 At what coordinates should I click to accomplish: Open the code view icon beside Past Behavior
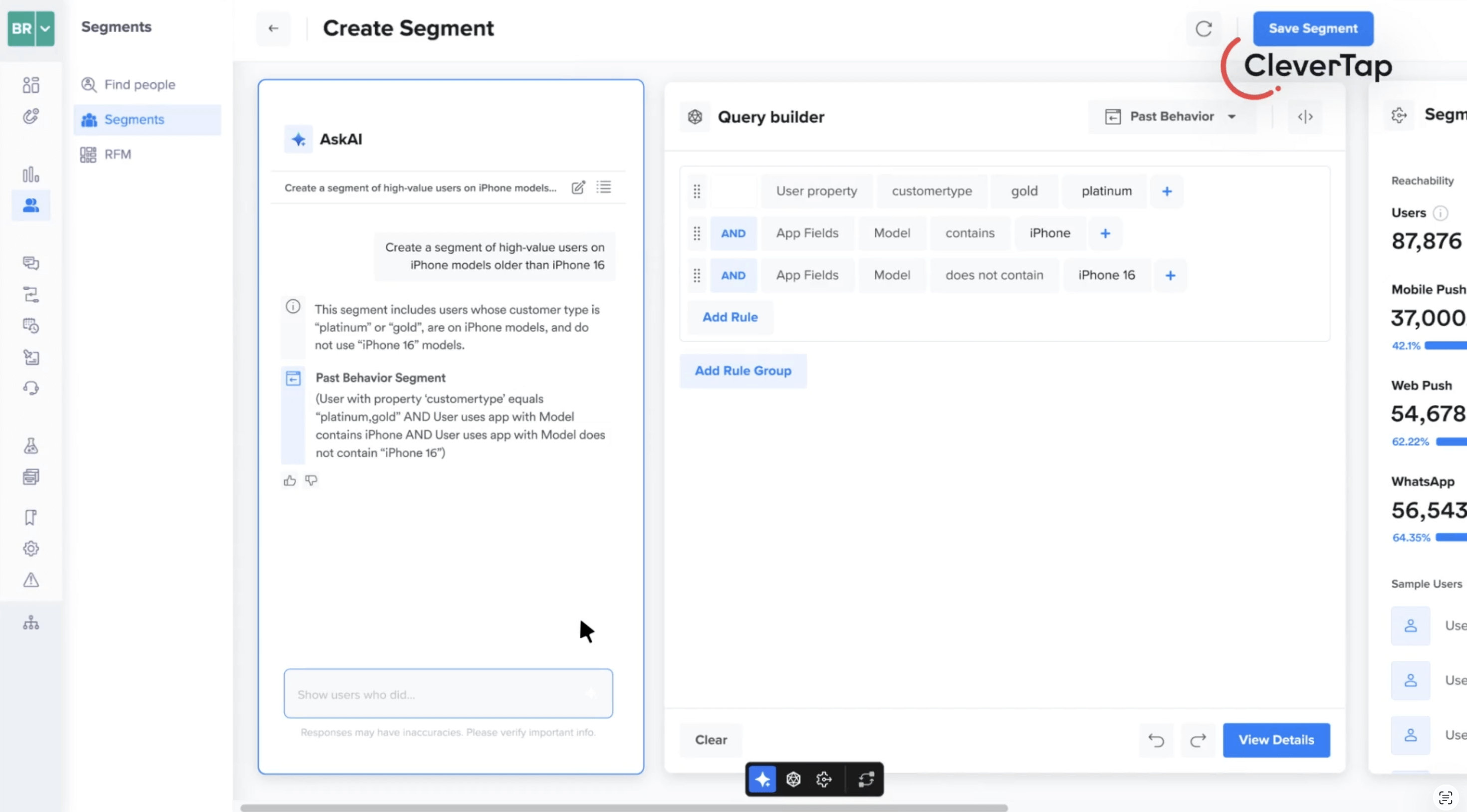point(1306,117)
